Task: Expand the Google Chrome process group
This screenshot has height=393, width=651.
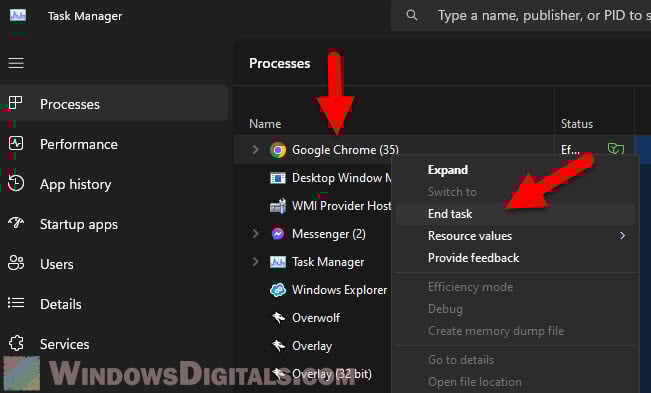Action: (255, 150)
